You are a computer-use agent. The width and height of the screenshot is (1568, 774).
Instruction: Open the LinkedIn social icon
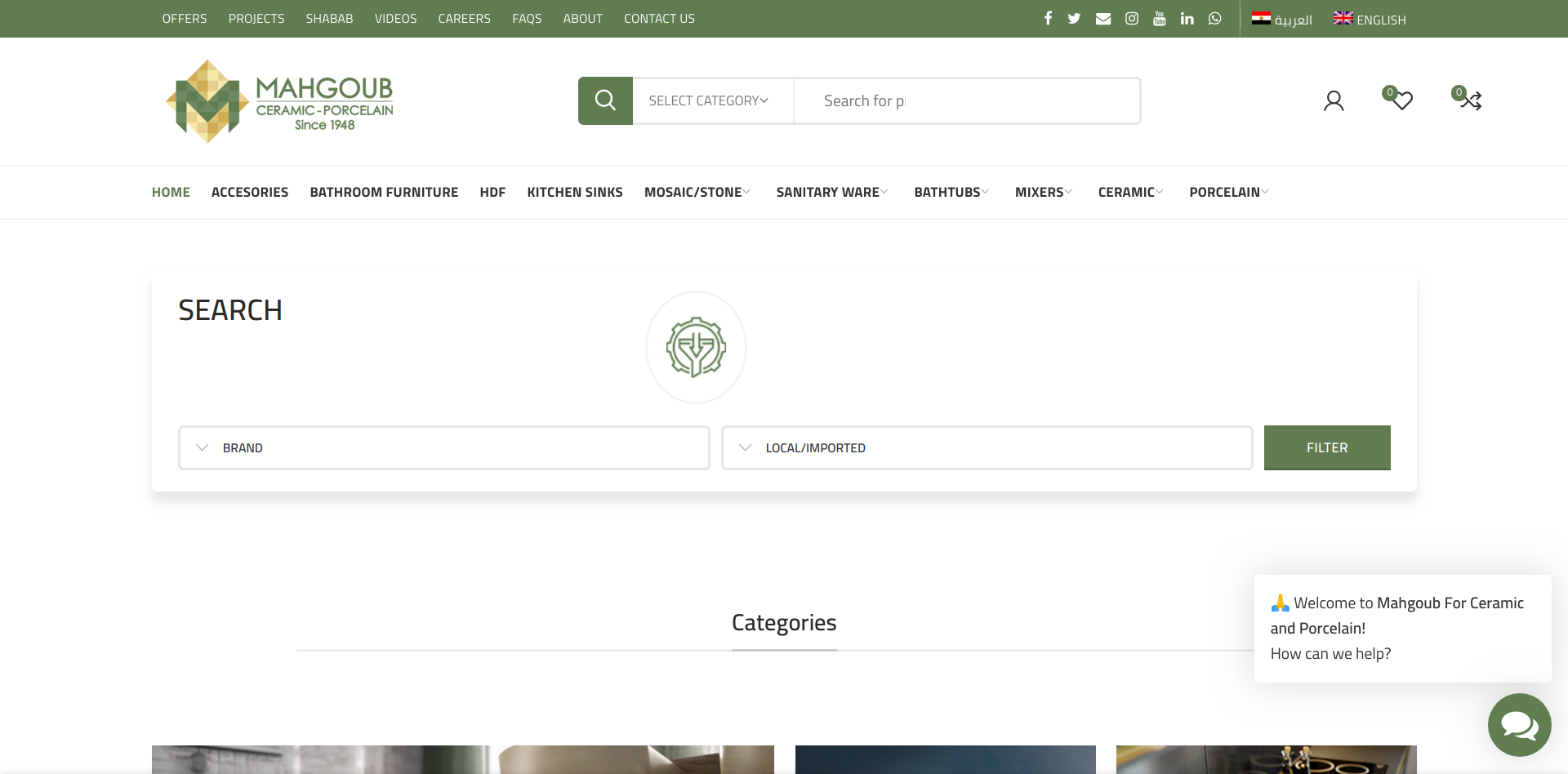(1187, 18)
